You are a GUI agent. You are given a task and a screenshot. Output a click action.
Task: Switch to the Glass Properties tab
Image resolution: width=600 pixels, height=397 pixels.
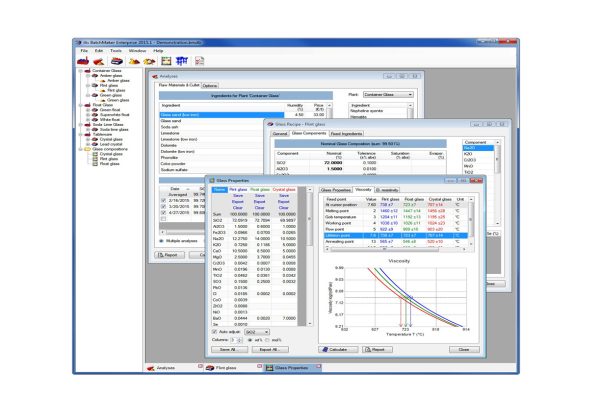click(x=336, y=190)
